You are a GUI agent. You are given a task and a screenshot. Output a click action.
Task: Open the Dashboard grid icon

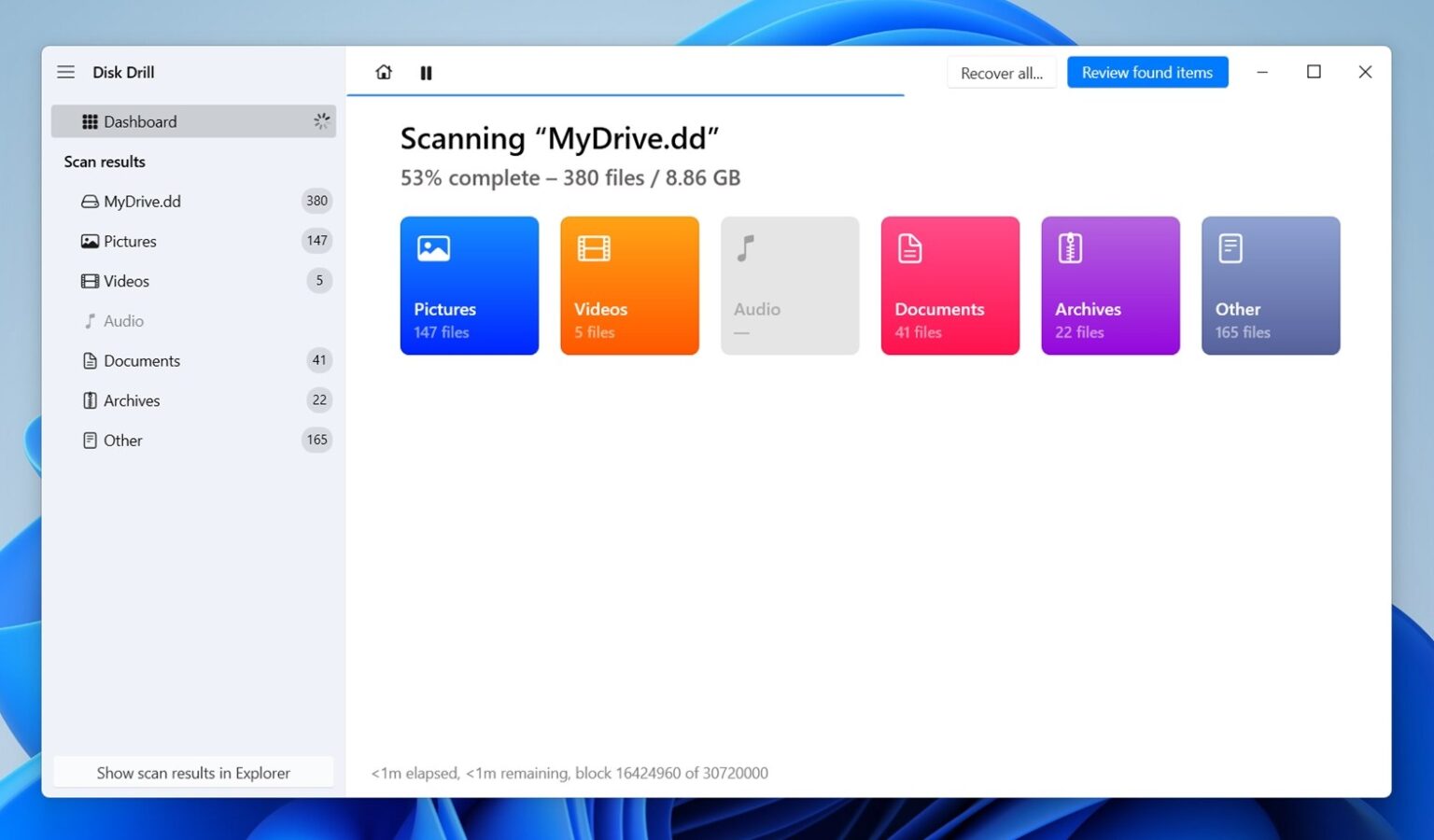point(89,121)
